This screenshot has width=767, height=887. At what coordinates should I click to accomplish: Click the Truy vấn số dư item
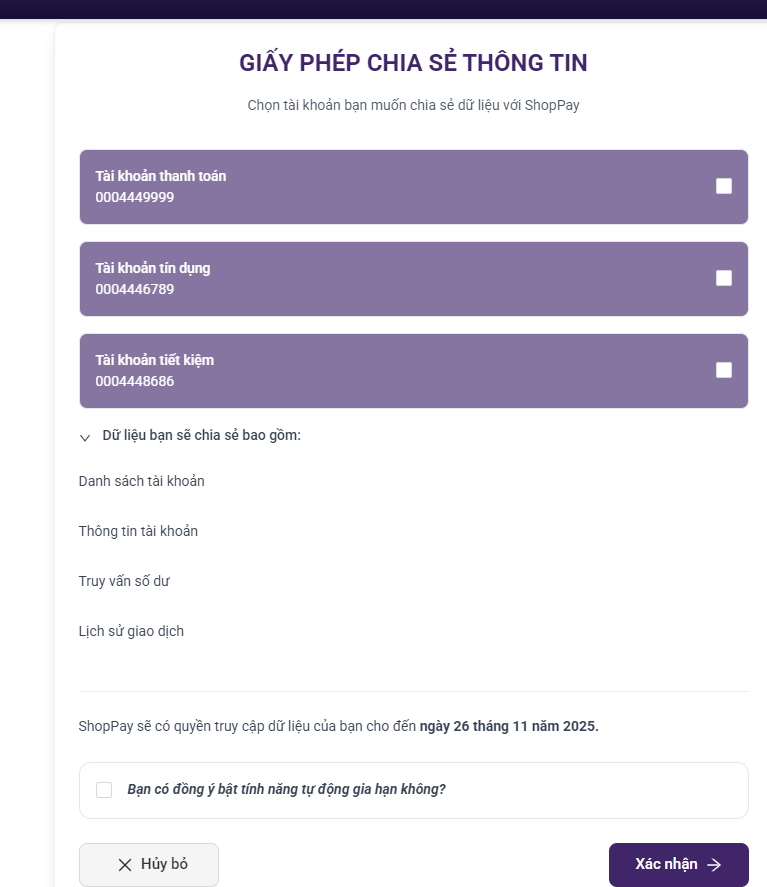coord(117,581)
